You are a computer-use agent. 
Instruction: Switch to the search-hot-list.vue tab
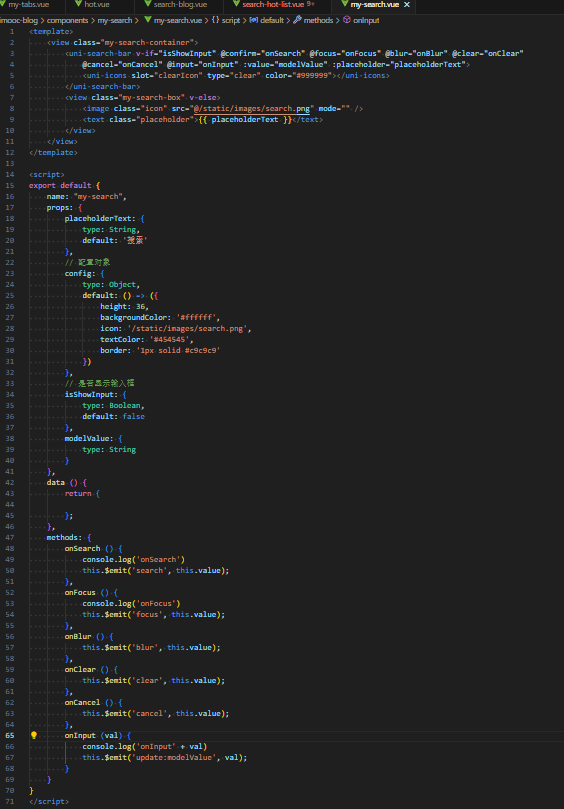(x=273, y=5)
